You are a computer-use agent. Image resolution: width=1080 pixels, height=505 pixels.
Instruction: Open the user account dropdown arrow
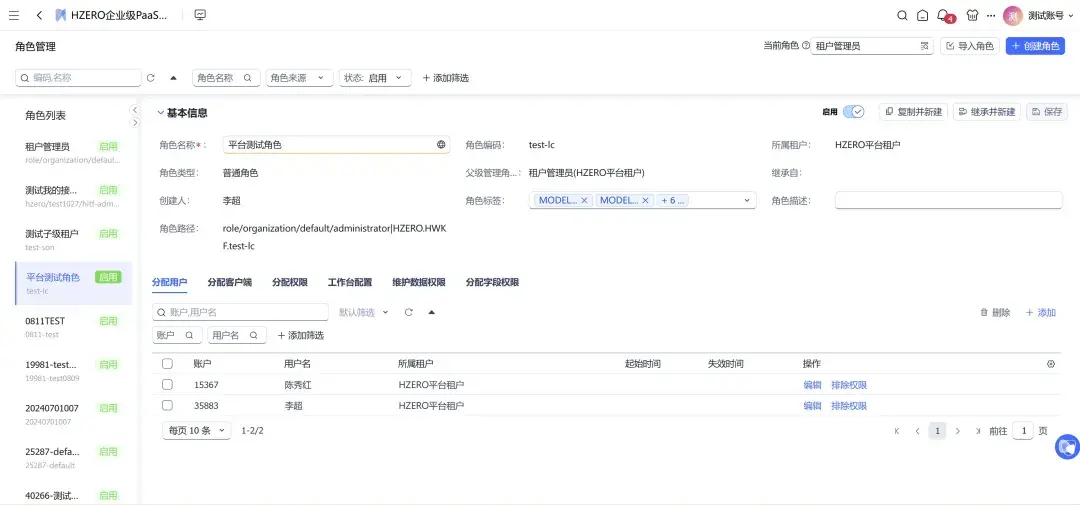pos(1072,15)
